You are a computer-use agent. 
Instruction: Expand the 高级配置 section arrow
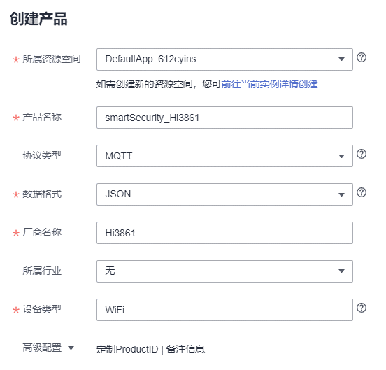pyautogui.click(x=71, y=348)
